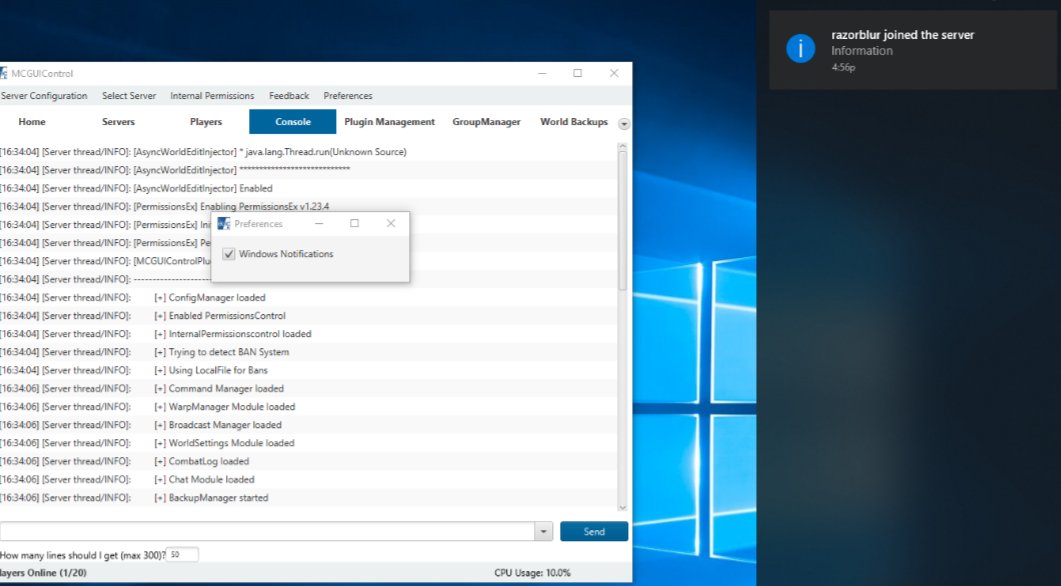Toggle the Windows Notifications checkbox

[229, 254]
